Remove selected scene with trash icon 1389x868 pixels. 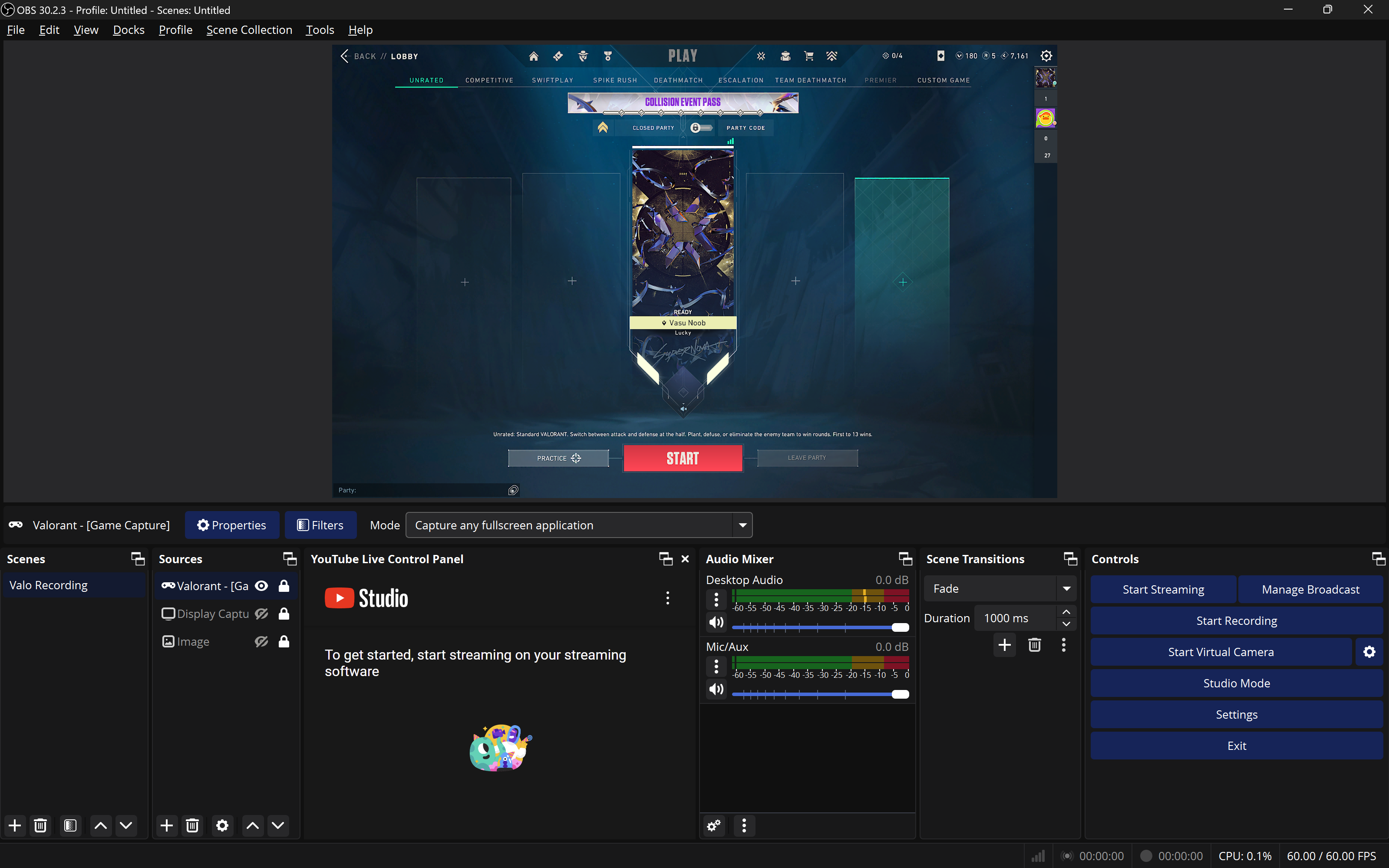tap(40, 825)
